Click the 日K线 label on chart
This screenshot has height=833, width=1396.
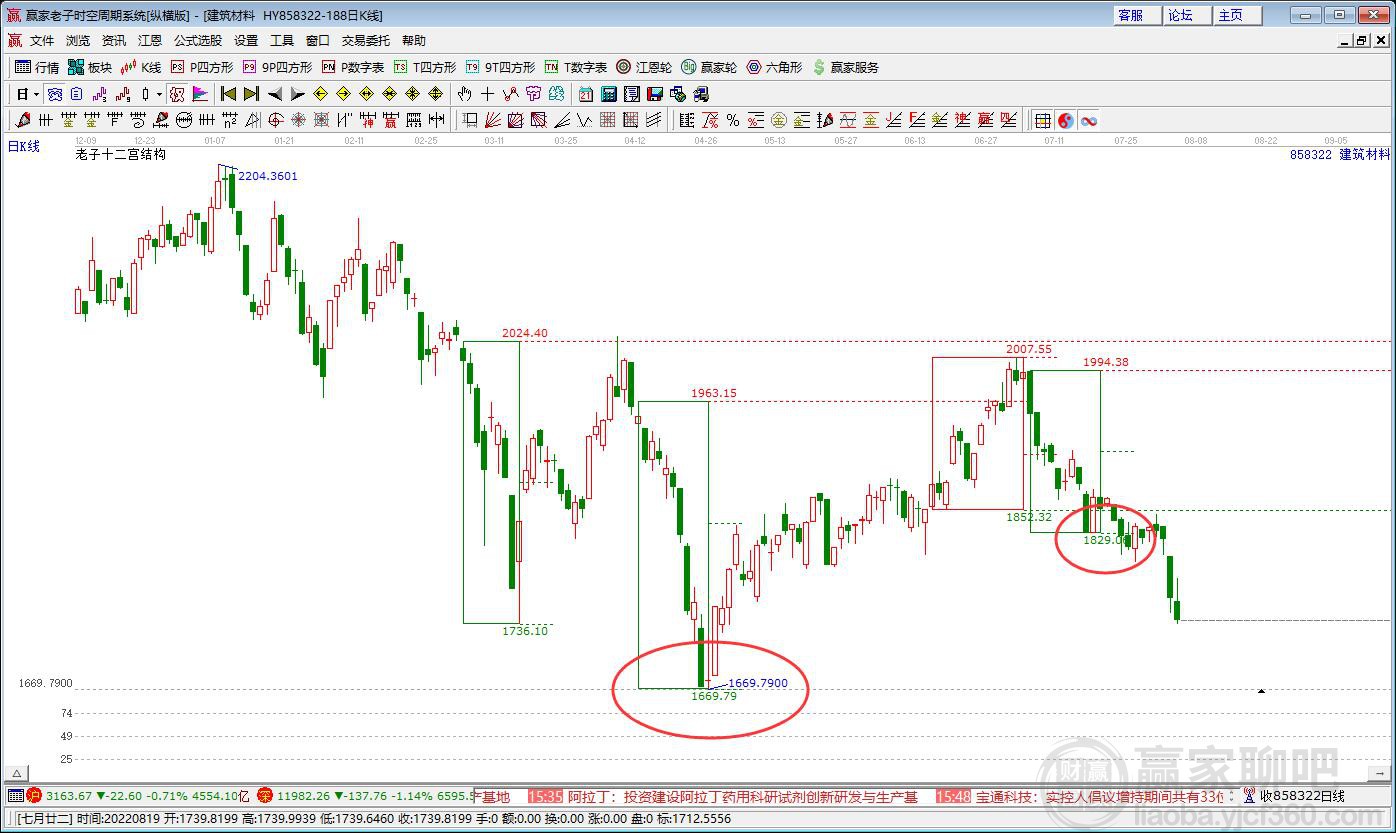coord(24,147)
